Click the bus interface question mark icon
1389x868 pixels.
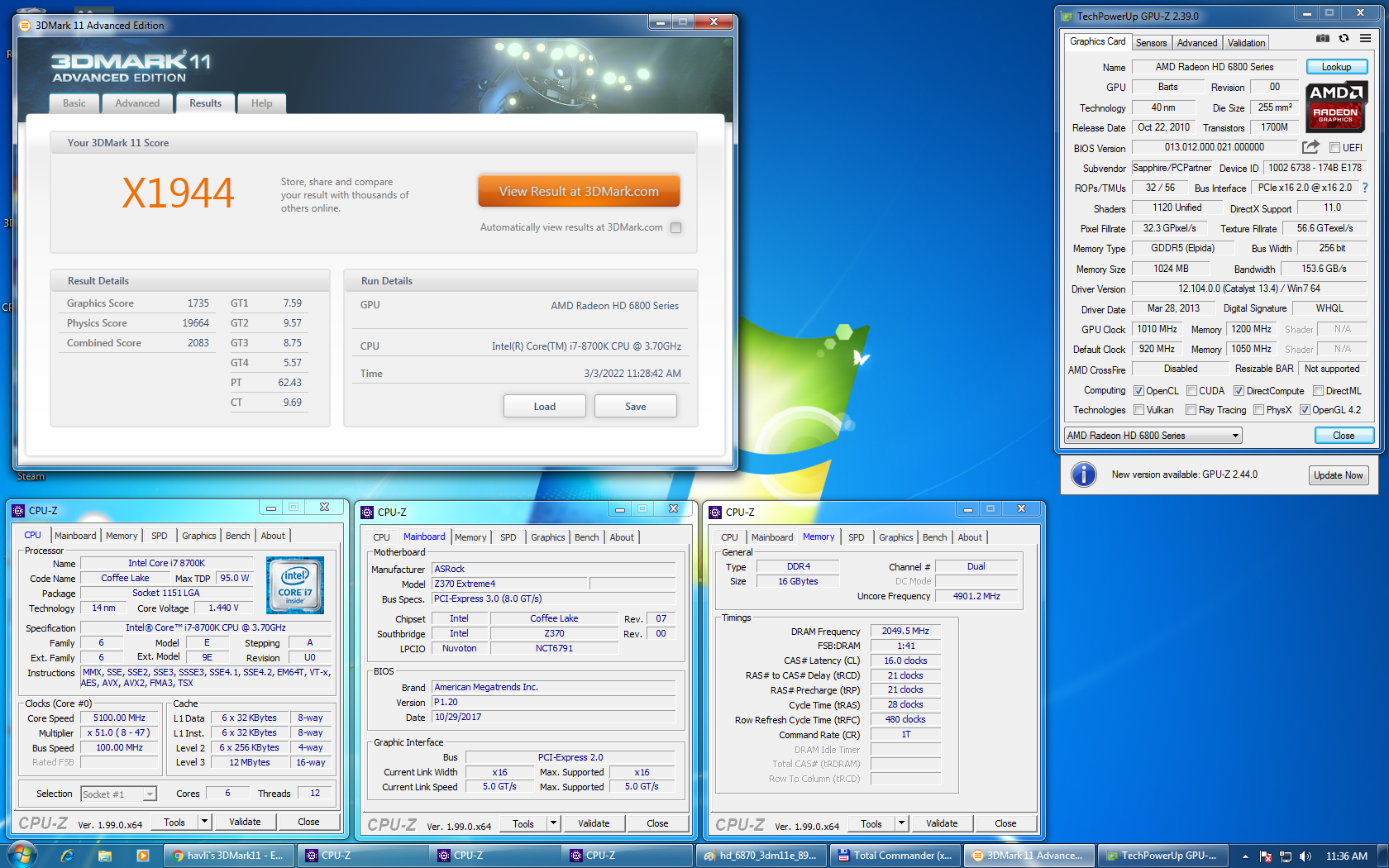point(1365,188)
